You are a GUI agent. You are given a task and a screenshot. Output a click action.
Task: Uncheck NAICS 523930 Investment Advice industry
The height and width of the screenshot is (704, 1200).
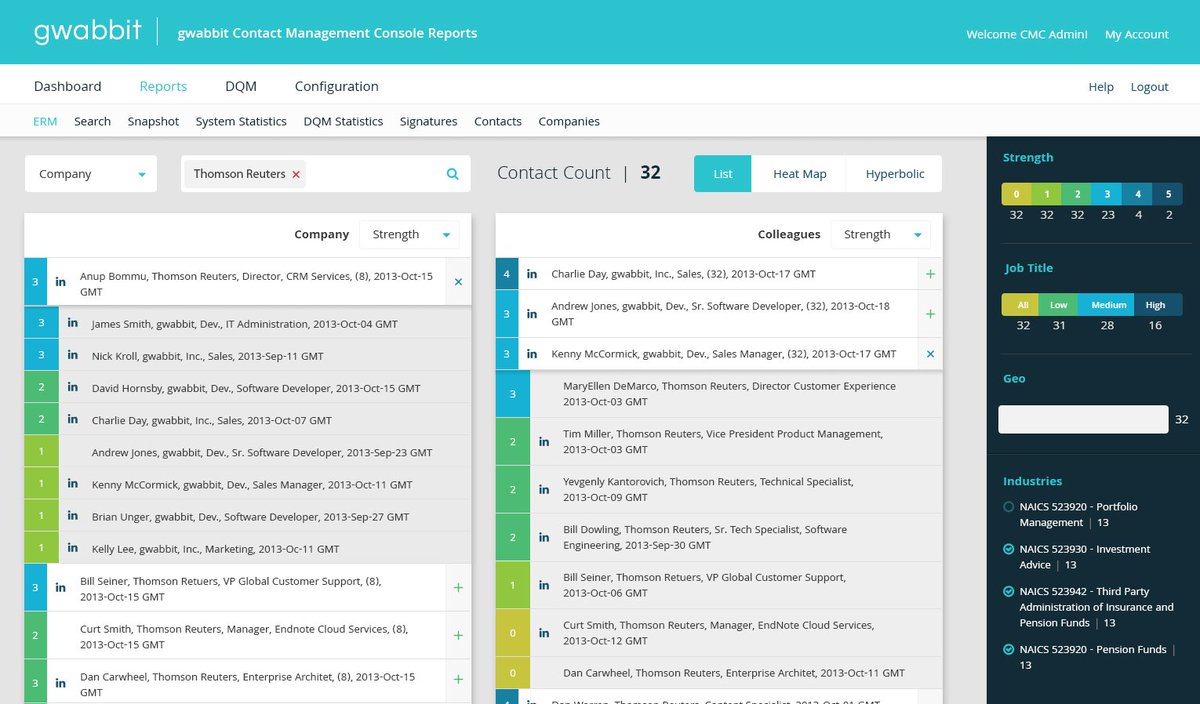point(1009,549)
